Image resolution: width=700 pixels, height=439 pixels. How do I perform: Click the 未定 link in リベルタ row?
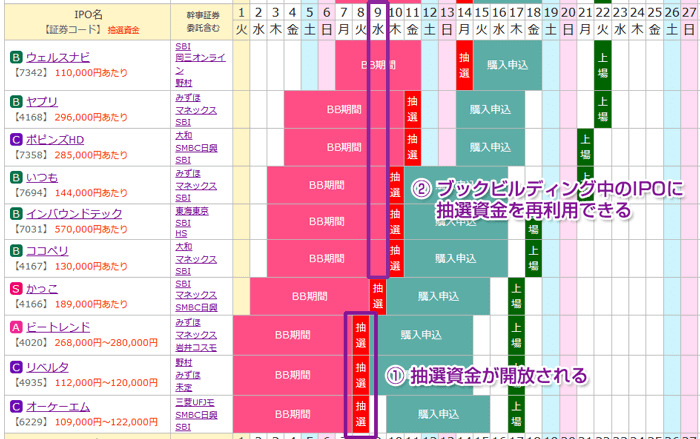pos(183,387)
